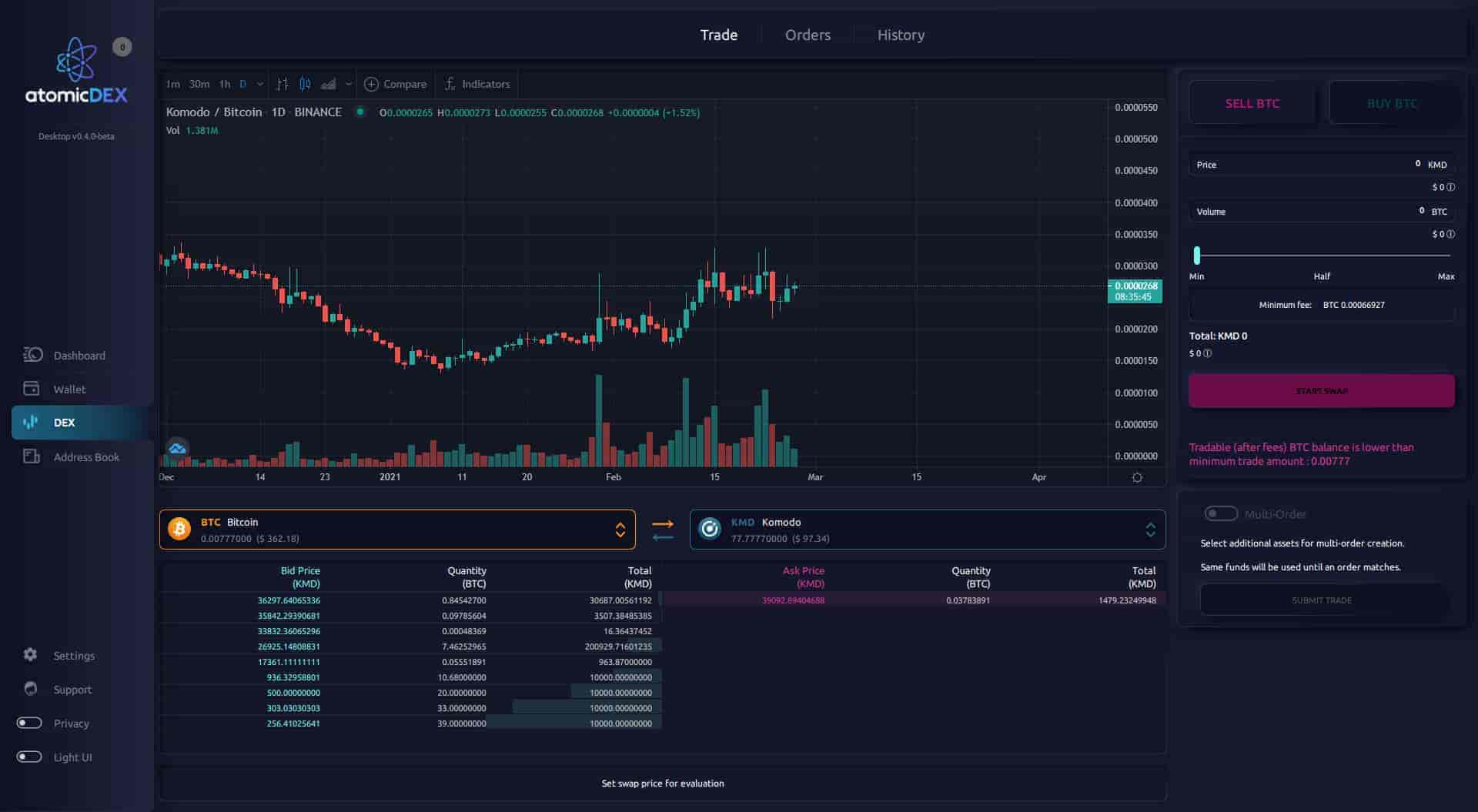Click the Komodo coin icon
Screen dimensions: 1478x812
click(x=710, y=530)
